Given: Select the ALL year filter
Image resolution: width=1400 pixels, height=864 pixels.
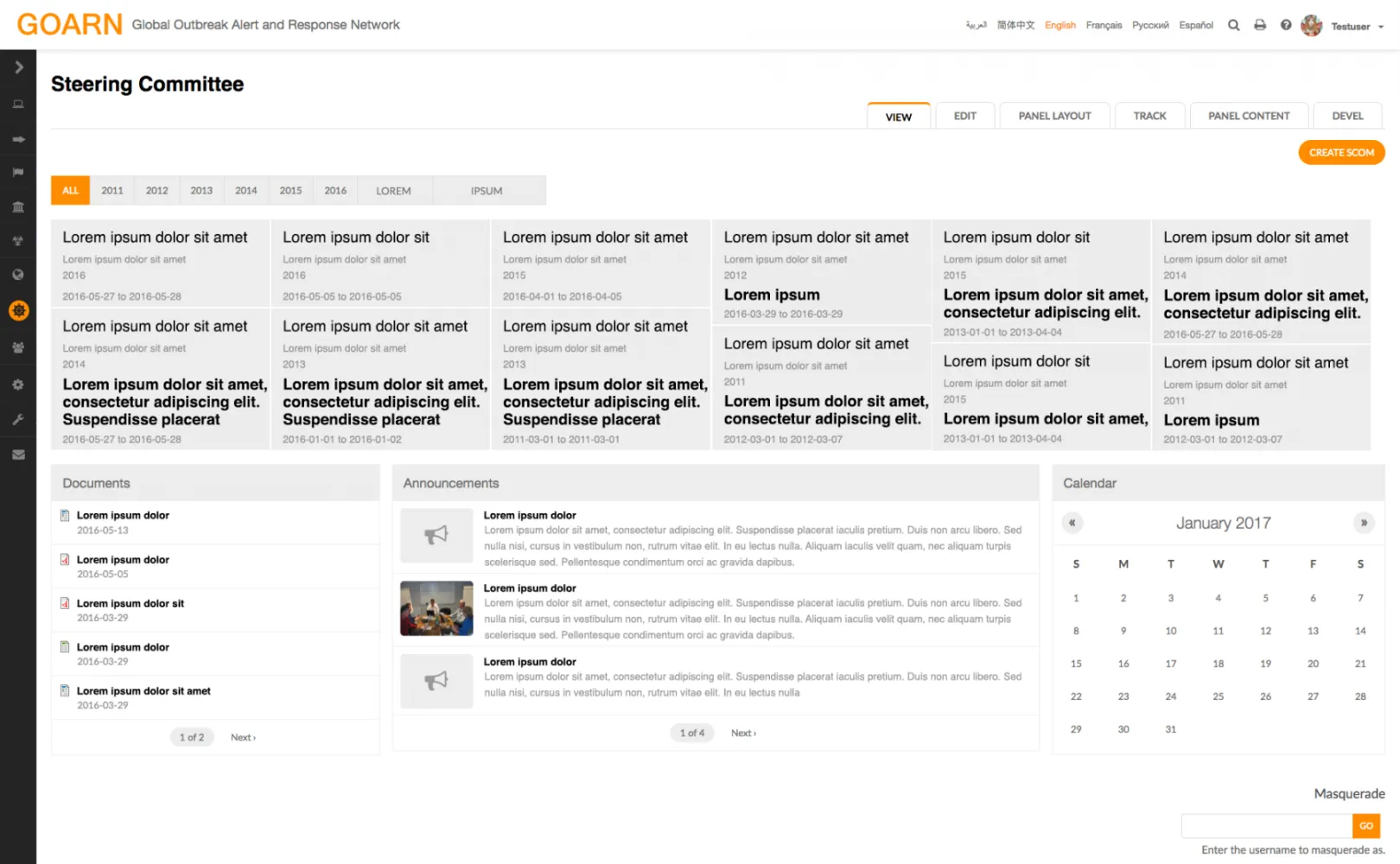Looking at the screenshot, I should (70, 190).
